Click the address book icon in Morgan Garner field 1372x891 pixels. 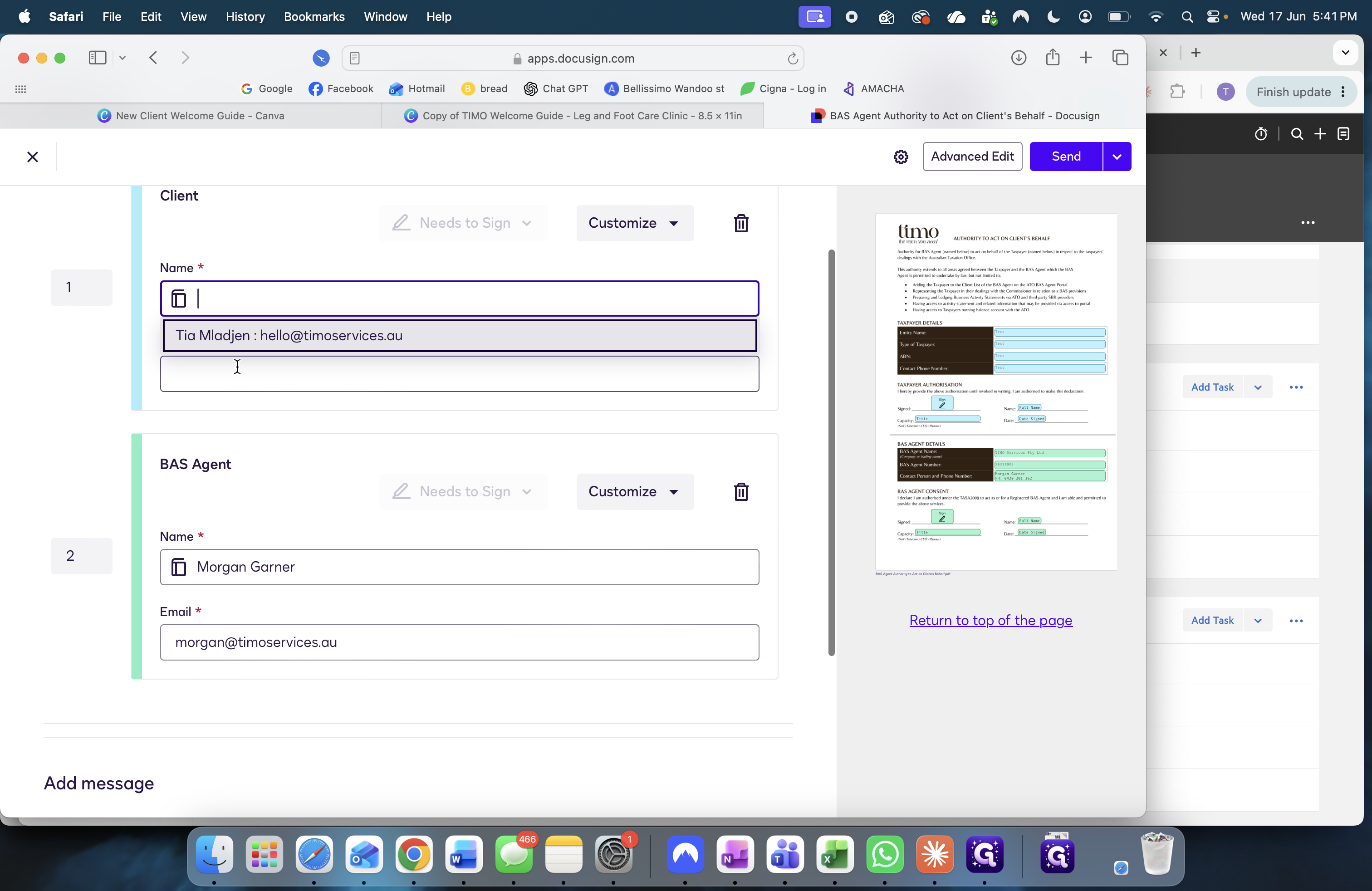[x=179, y=567]
